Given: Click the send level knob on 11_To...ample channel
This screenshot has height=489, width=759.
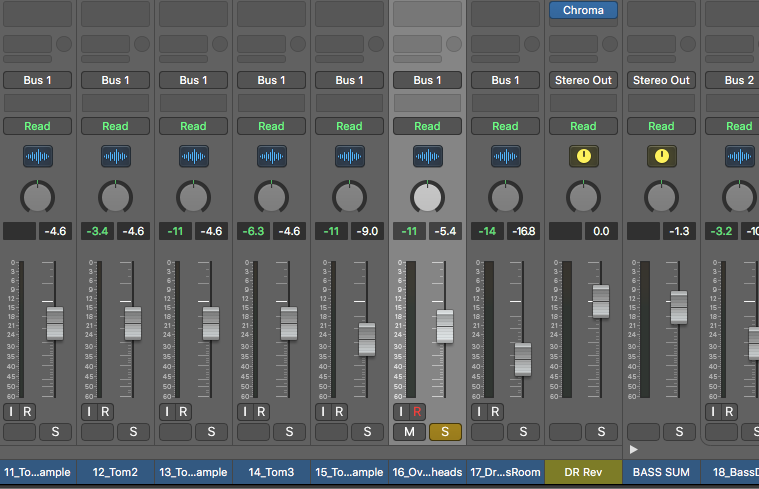Looking at the screenshot, I should pos(64,44).
